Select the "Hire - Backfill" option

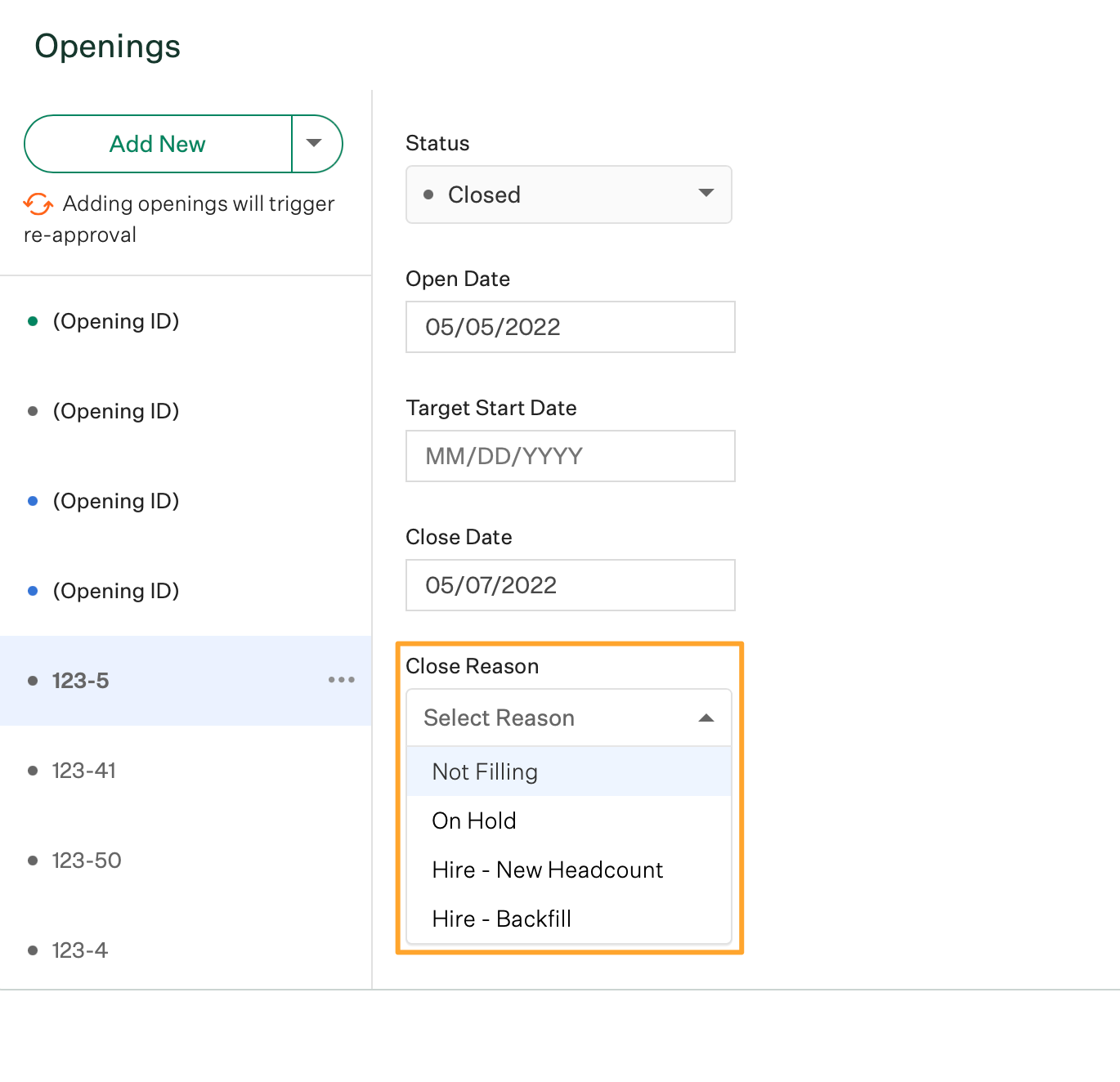[501, 918]
